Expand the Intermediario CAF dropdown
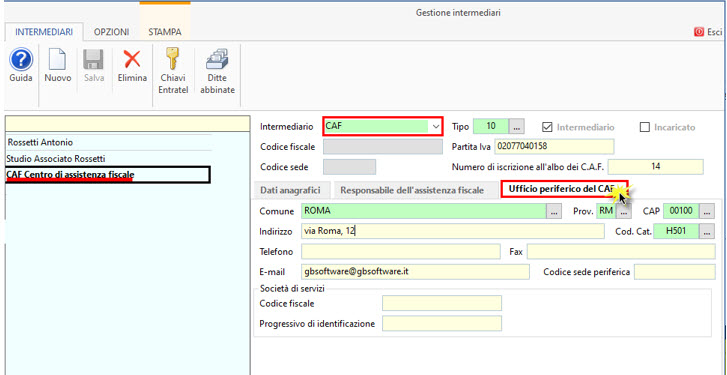 [435, 126]
